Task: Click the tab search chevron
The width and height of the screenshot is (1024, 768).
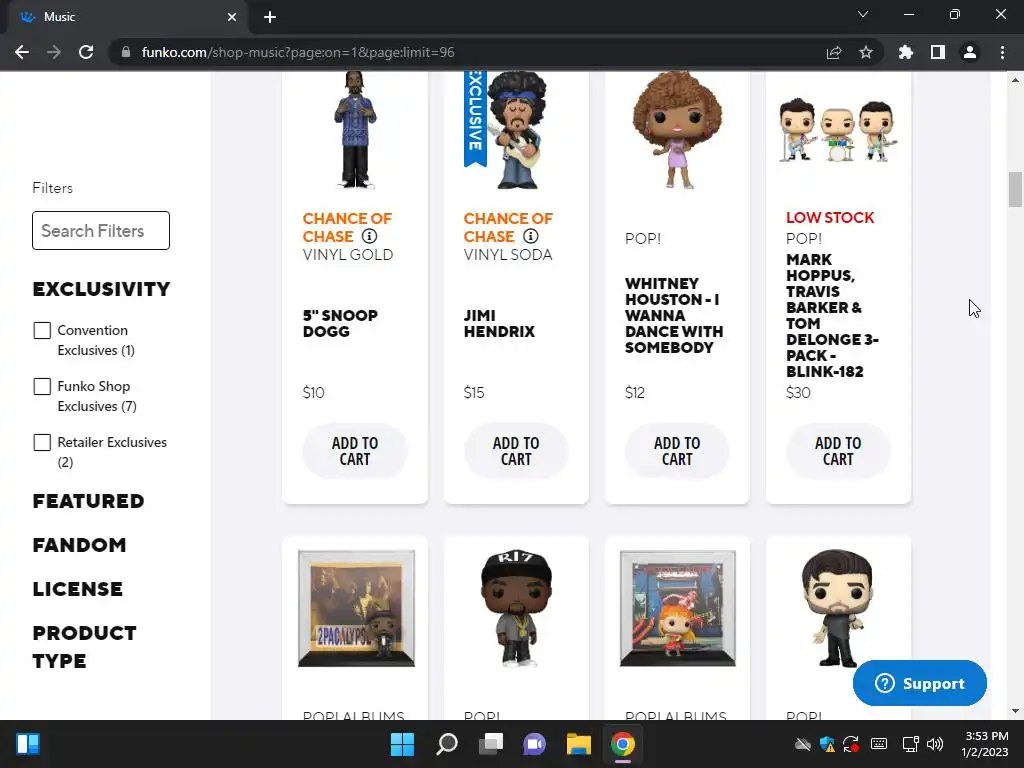Action: coord(863,14)
